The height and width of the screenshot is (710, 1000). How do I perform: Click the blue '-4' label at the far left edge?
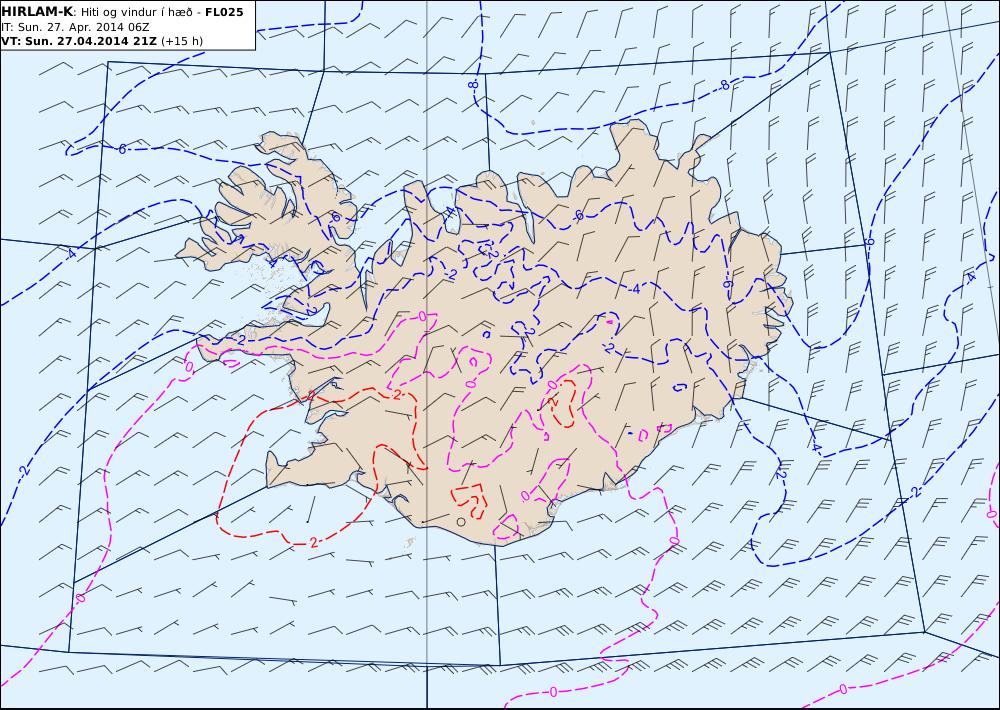click(70, 254)
